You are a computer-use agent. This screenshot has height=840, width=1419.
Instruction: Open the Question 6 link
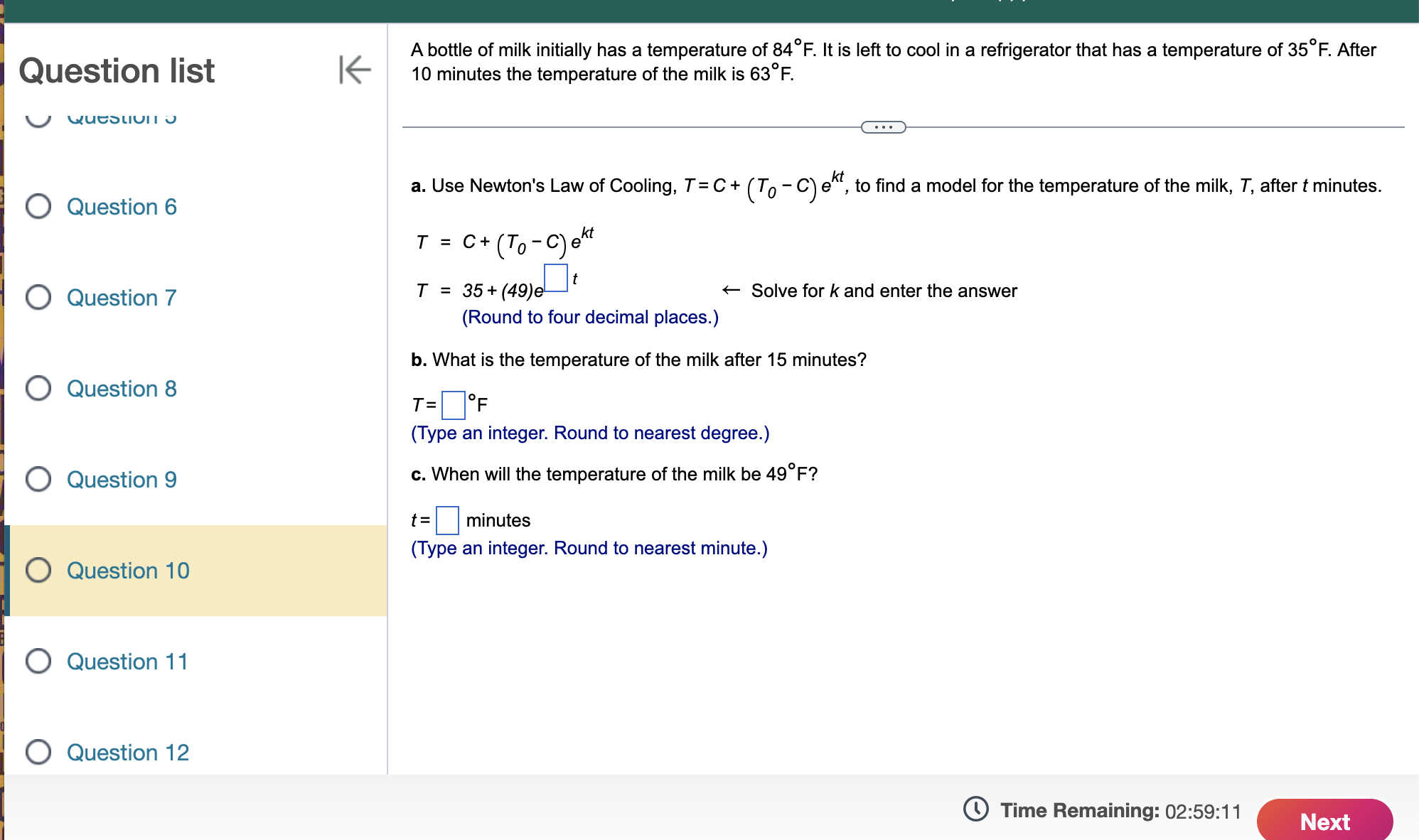122,207
